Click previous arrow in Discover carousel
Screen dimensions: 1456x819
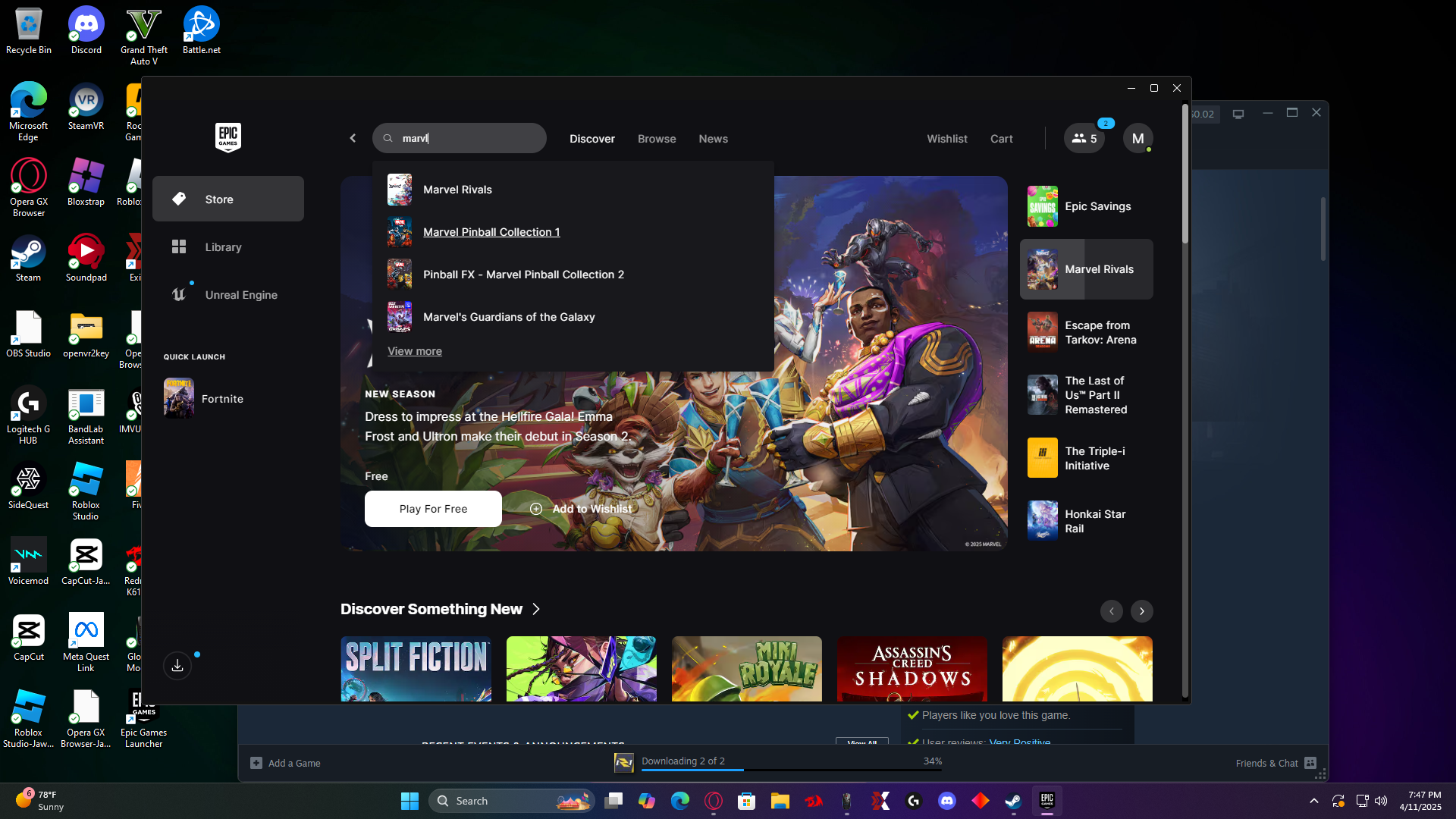[x=1112, y=611]
